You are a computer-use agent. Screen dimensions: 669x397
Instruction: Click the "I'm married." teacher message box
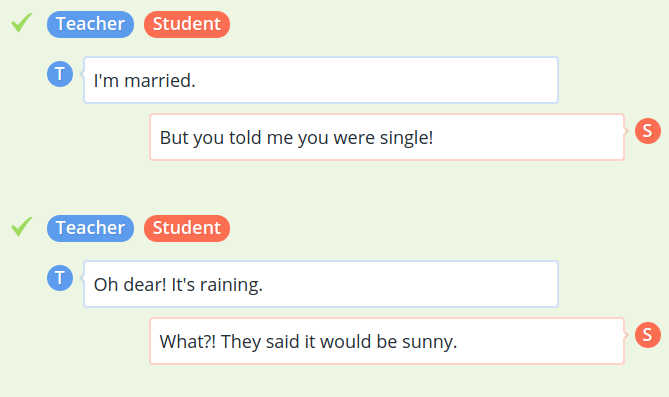tap(321, 80)
